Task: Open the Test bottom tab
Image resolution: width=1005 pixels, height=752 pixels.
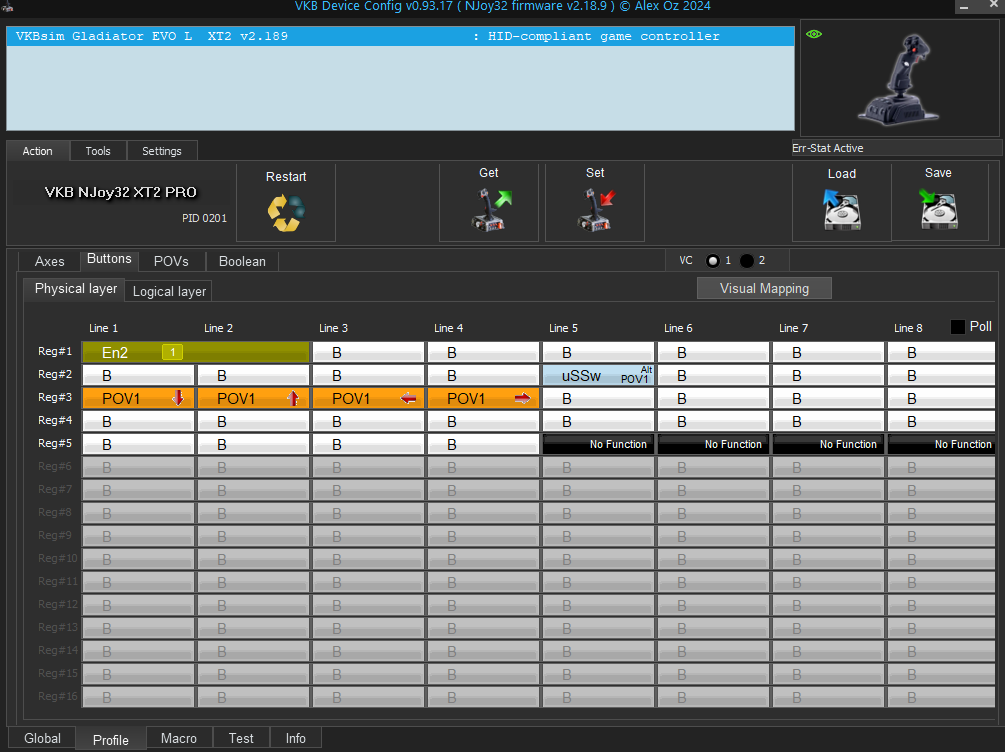Action: [241, 738]
